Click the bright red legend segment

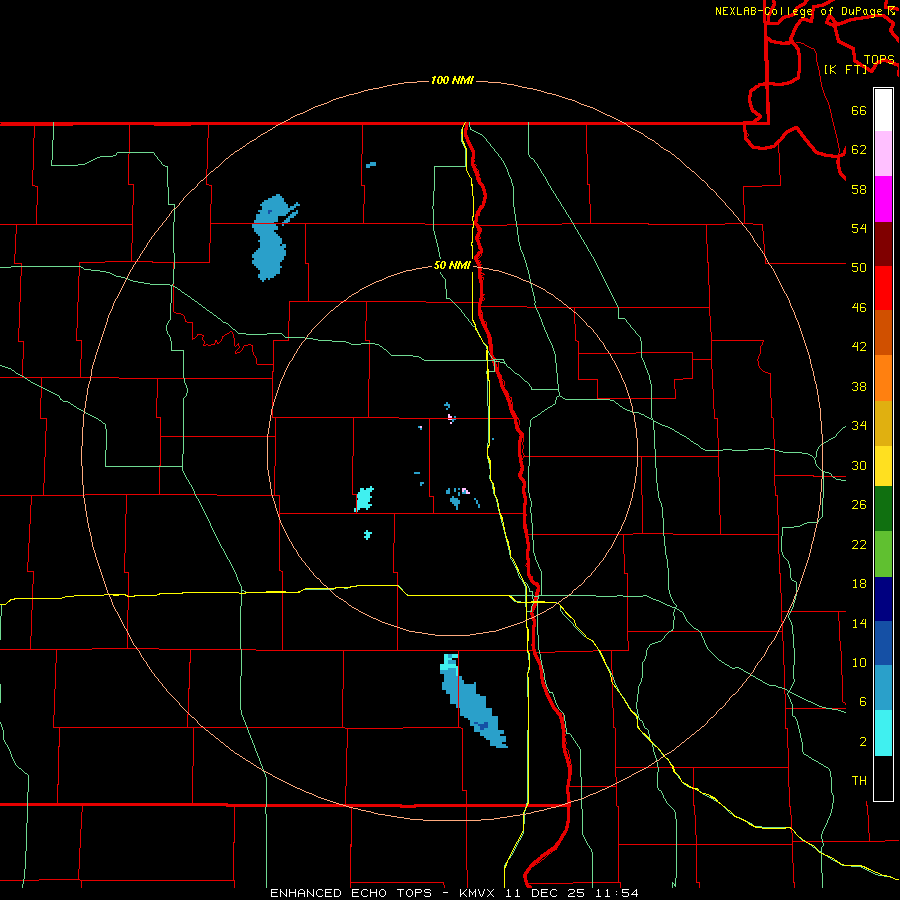(x=883, y=288)
